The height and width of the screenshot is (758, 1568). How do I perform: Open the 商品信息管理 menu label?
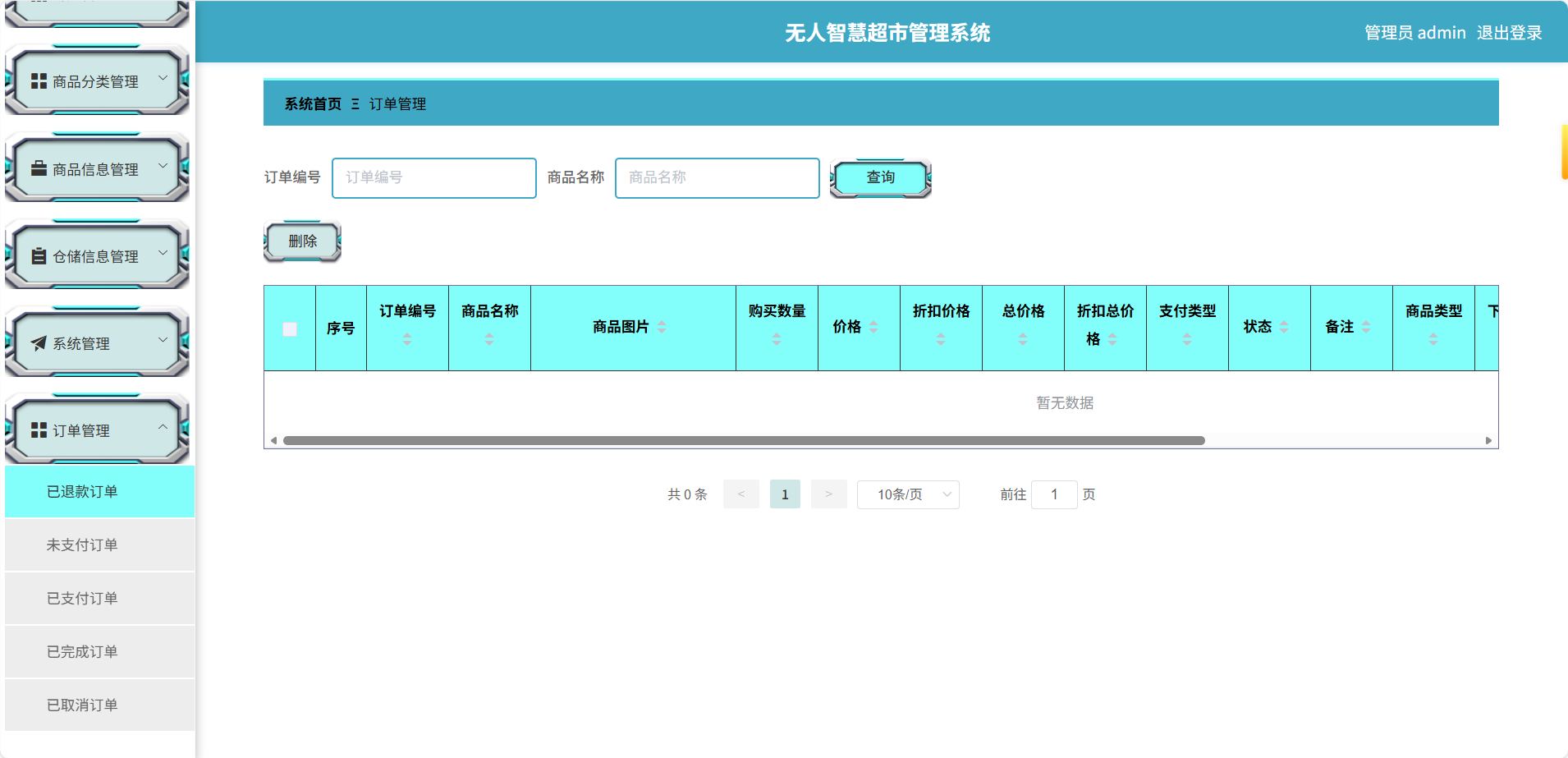click(x=95, y=169)
